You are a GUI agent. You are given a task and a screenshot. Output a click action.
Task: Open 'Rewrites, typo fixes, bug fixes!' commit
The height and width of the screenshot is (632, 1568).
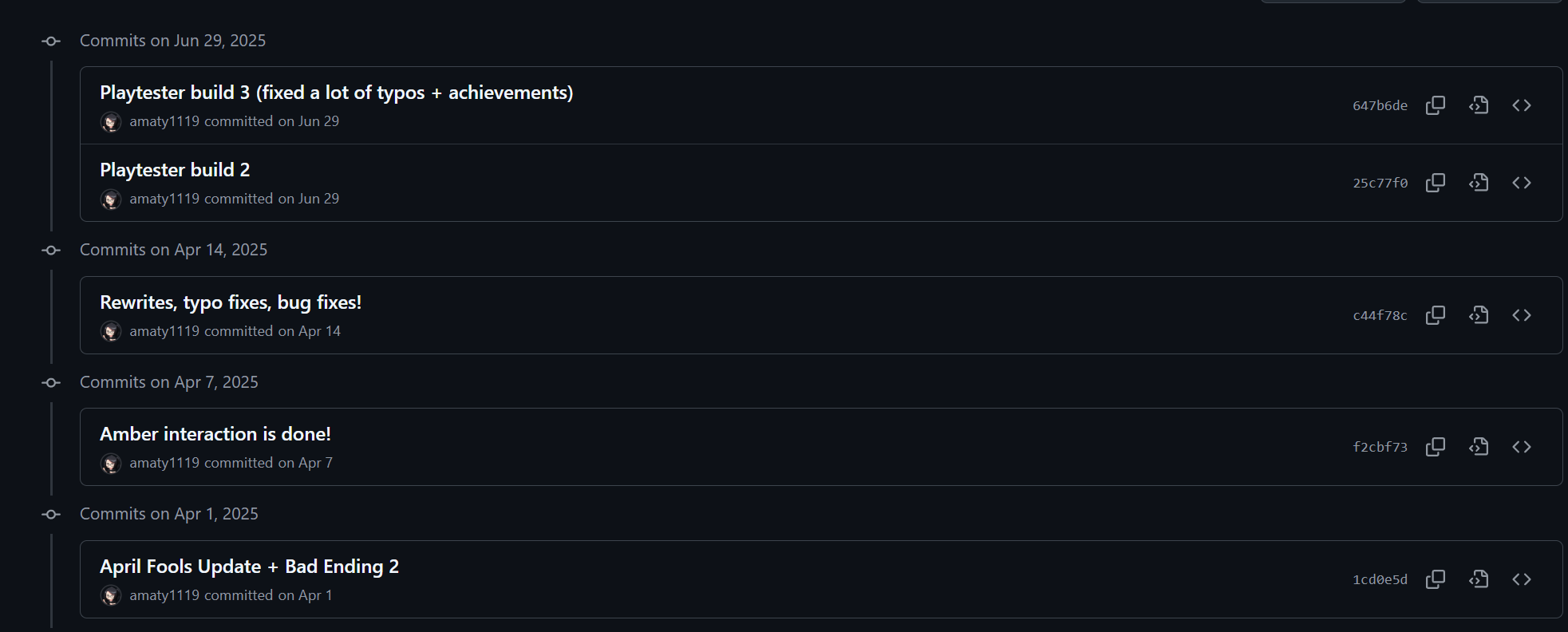point(231,302)
